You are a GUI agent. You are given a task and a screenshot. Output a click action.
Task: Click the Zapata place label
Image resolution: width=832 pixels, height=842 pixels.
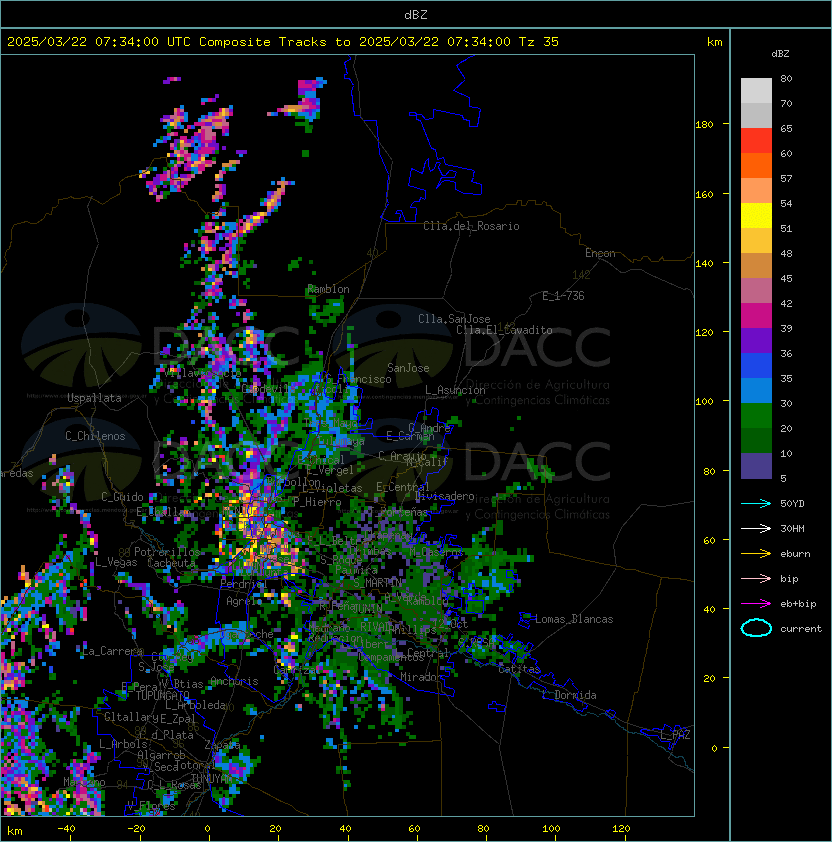click(222, 745)
